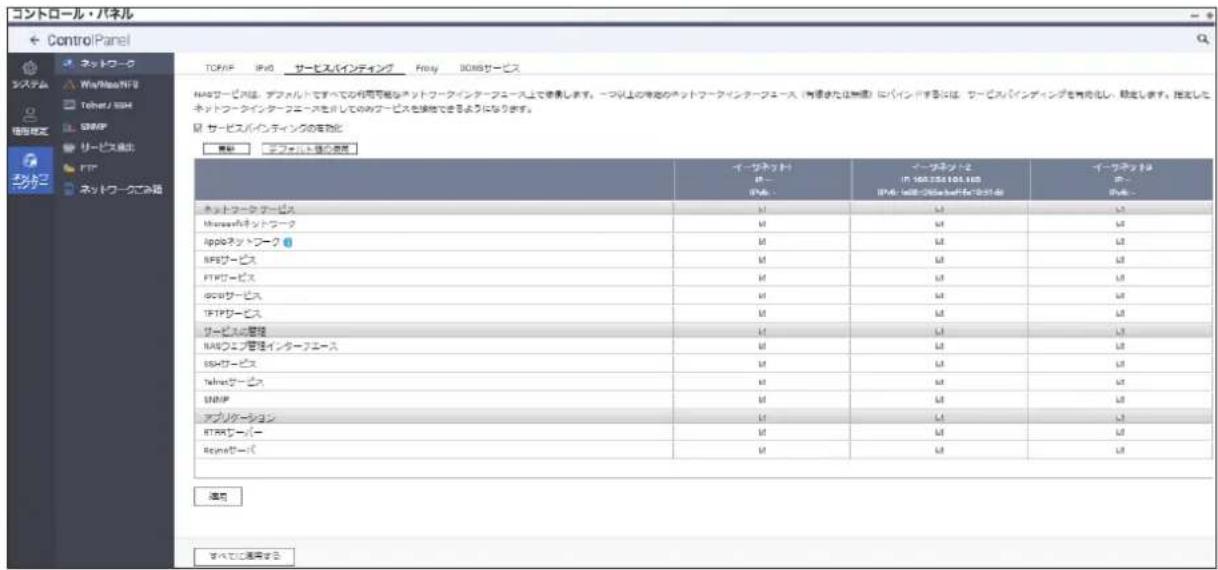Select the サービスバインディング tab

(x=345, y=66)
